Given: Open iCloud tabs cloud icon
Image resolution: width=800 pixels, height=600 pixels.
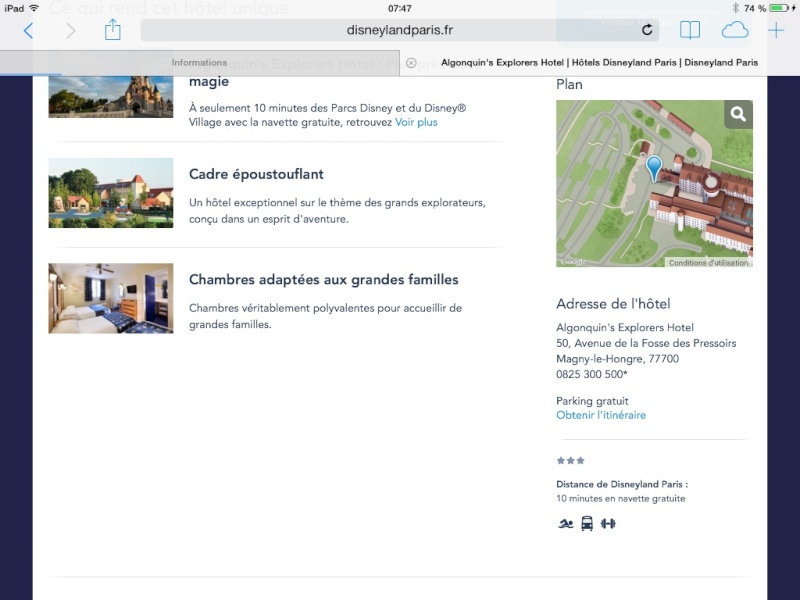Looking at the screenshot, I should [735, 30].
